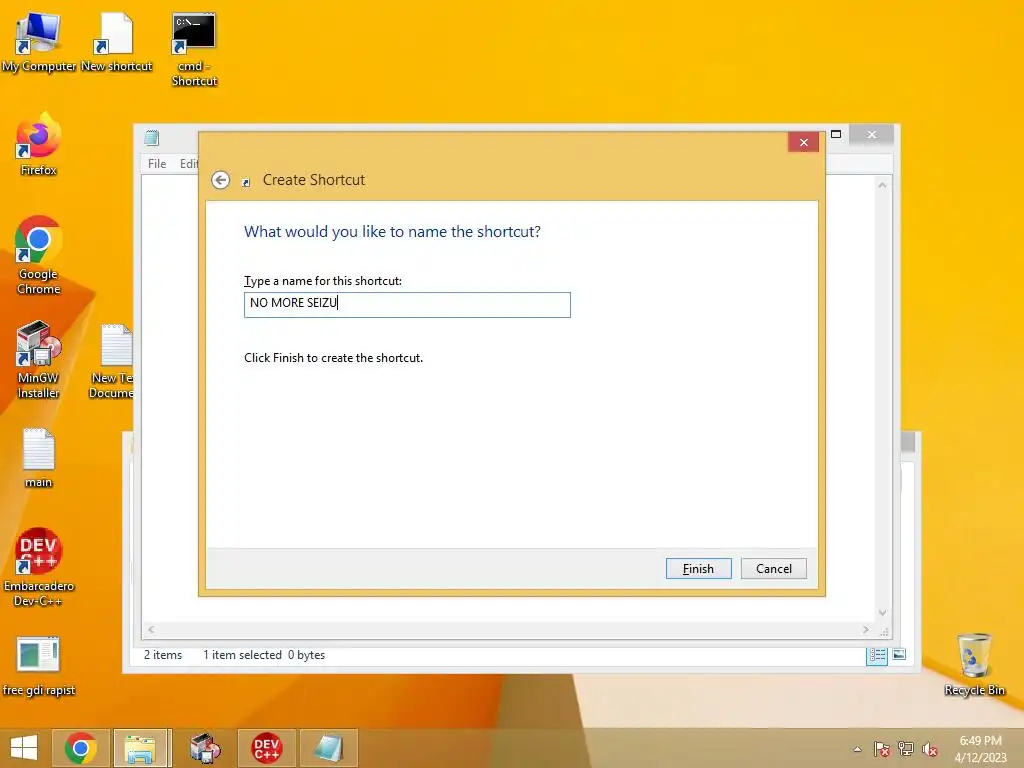Select the main file desktop icon
This screenshot has width=1024, height=768.
coord(39,457)
